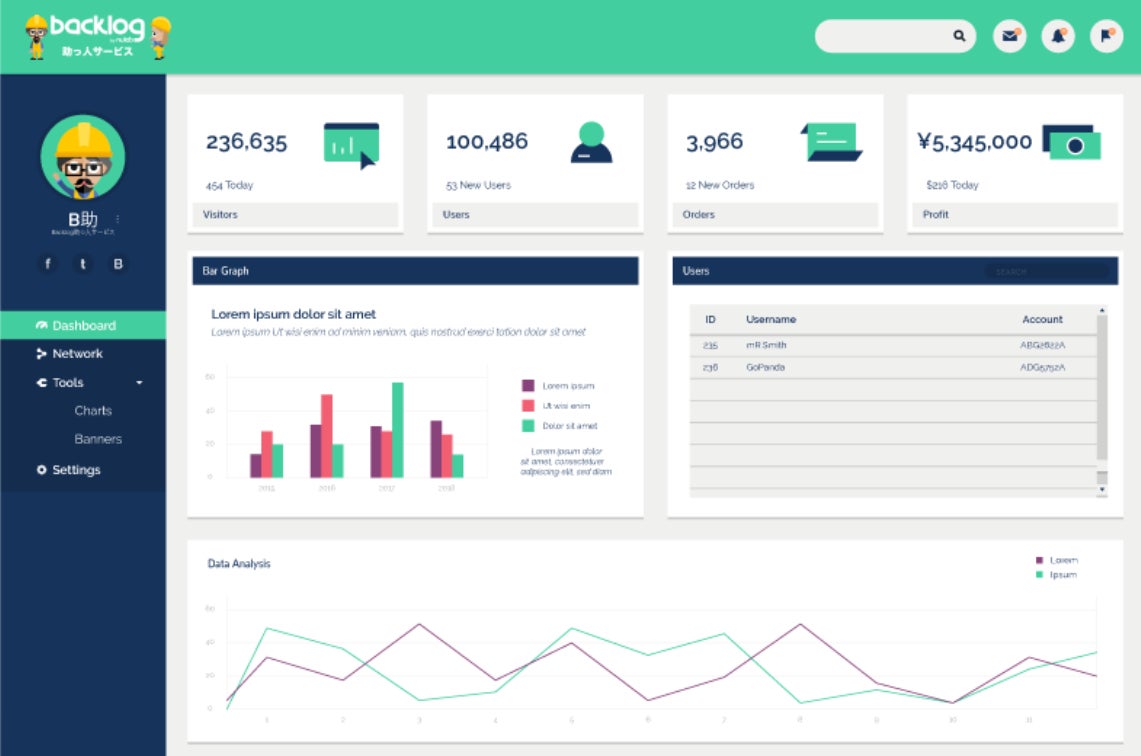Click the 454 Today visitors text

tap(229, 186)
